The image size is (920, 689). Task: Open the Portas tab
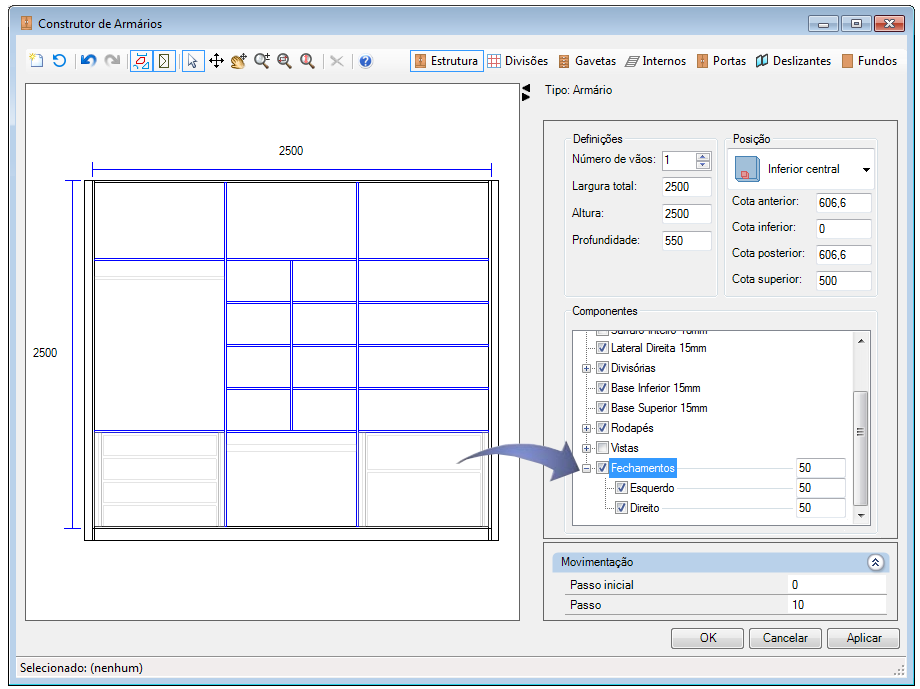722,61
